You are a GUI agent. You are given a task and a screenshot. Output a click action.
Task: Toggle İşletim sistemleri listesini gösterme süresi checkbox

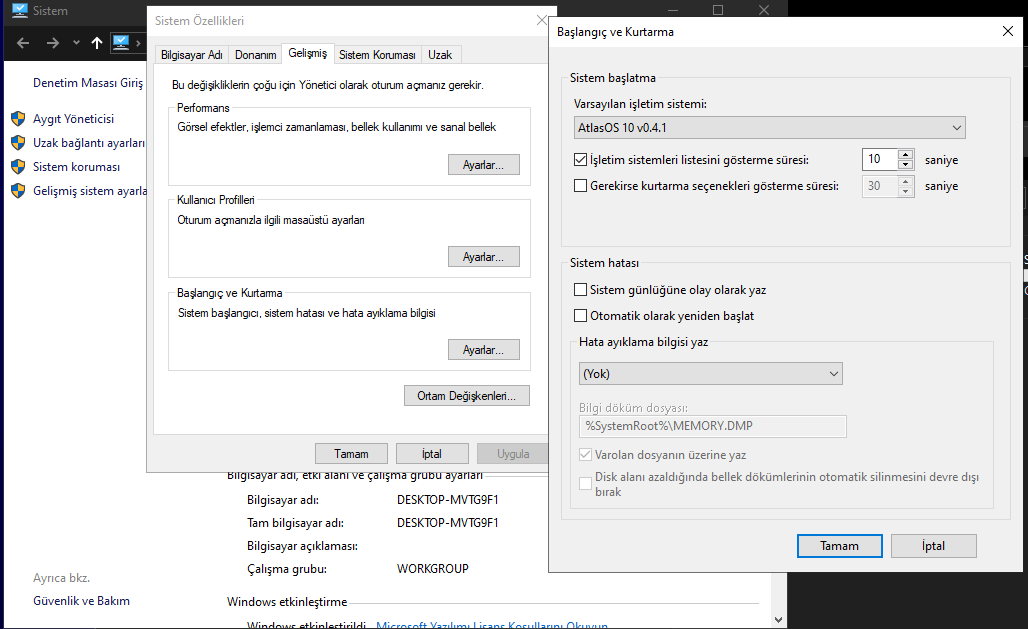tap(580, 159)
